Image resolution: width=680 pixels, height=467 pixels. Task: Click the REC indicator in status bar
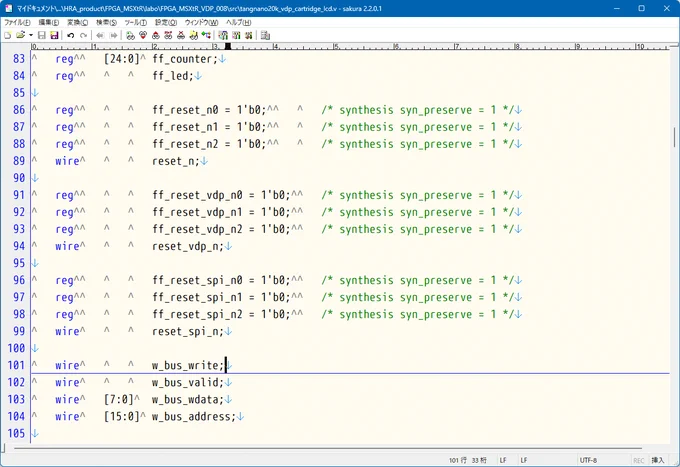[639, 460]
